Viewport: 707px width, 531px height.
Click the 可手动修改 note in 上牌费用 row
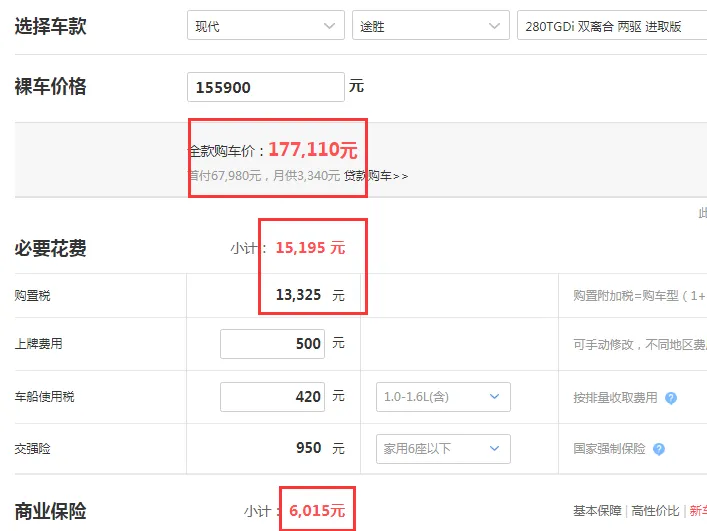640,345
